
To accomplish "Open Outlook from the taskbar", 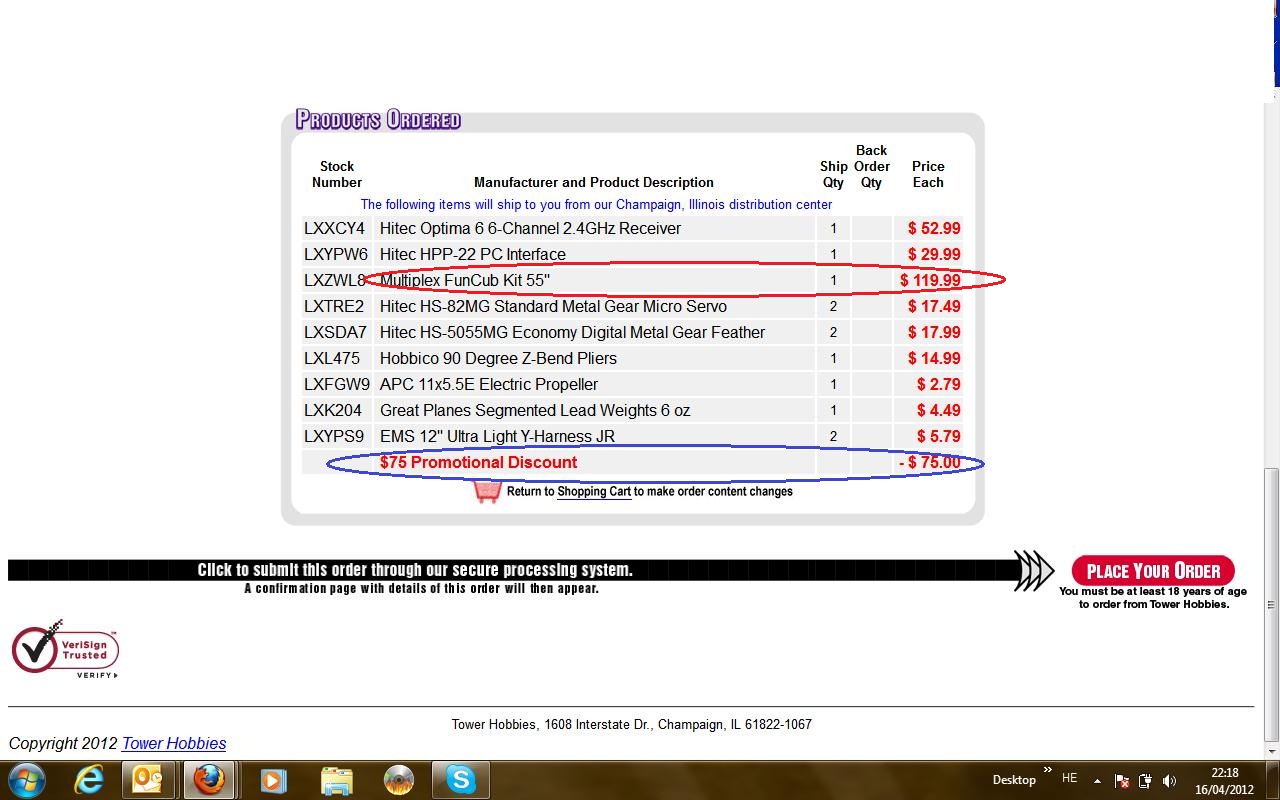I will pos(148,779).
